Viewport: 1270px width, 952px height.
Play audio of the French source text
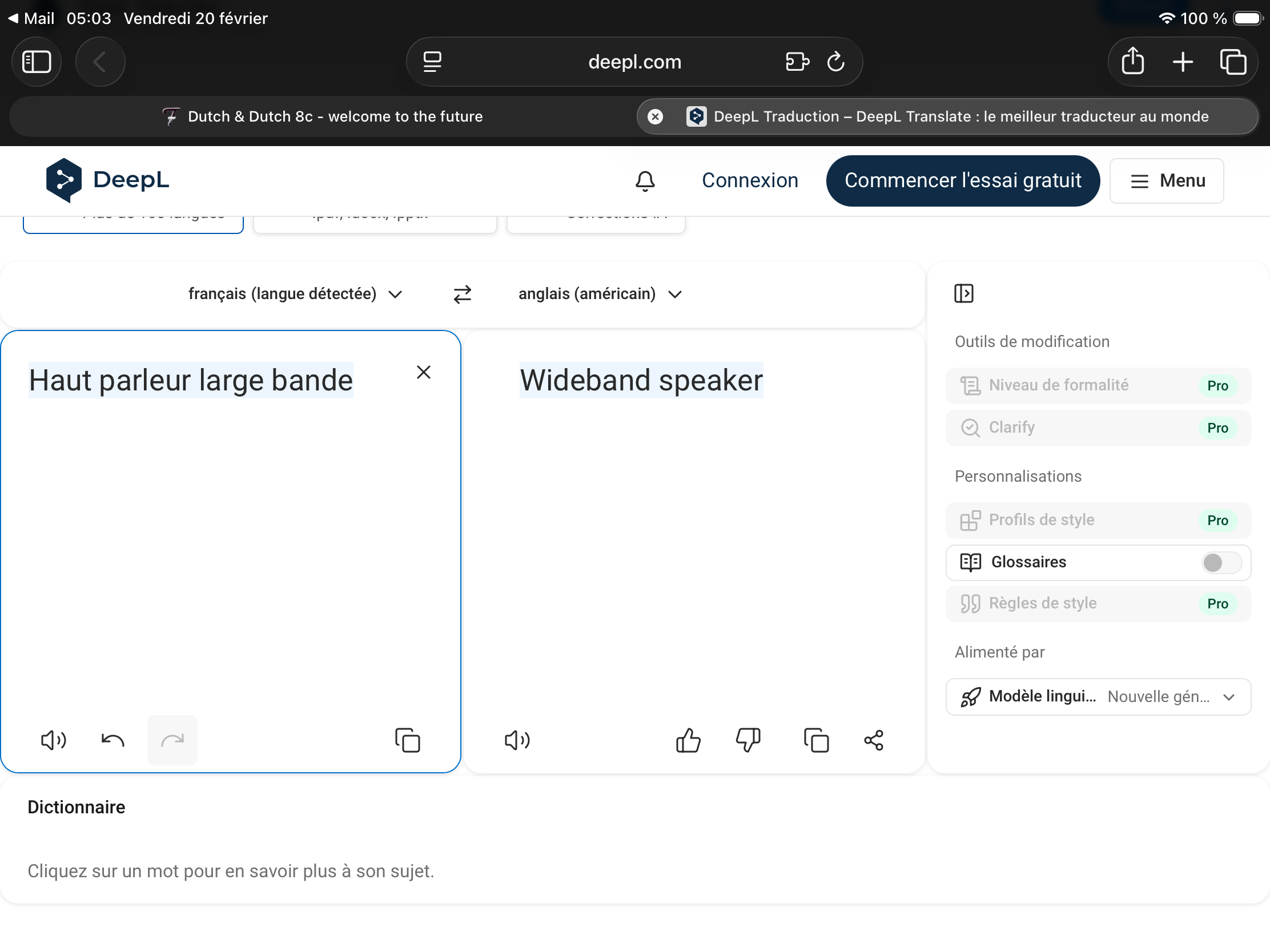54,740
